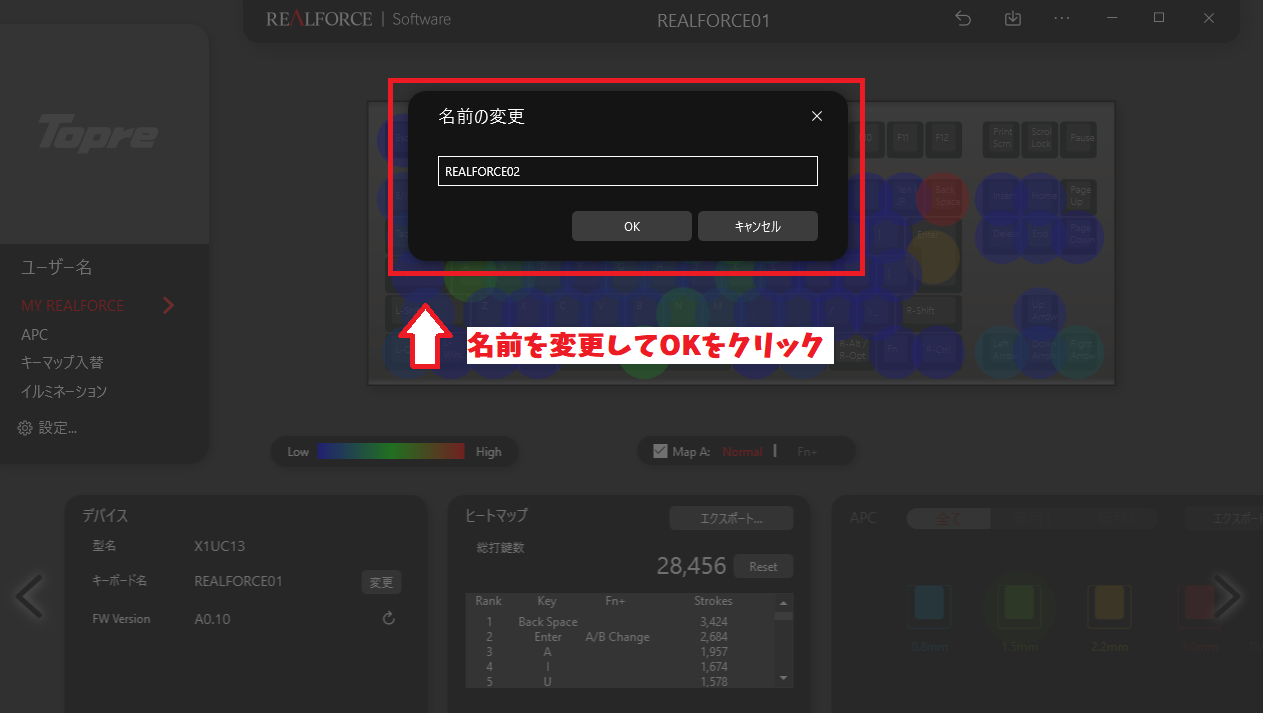The height and width of the screenshot is (713, 1263).
Task: Click the Enter row with A/B Change
Action: pyautogui.click(x=620, y=637)
